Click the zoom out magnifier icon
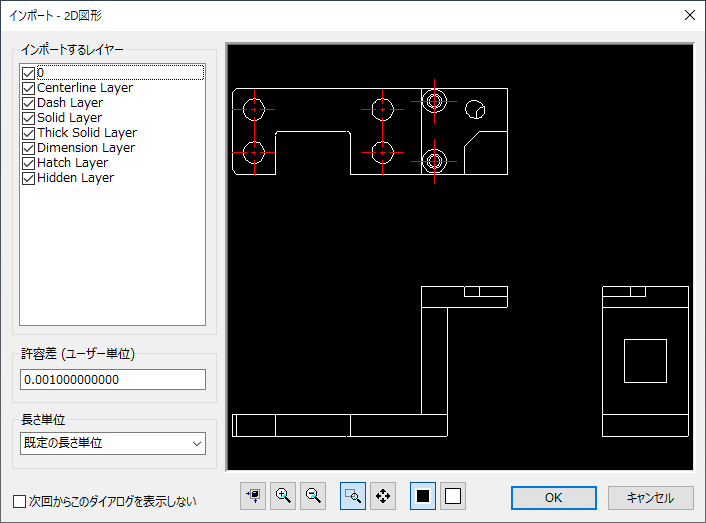The width and height of the screenshot is (706, 523). pyautogui.click(x=313, y=496)
